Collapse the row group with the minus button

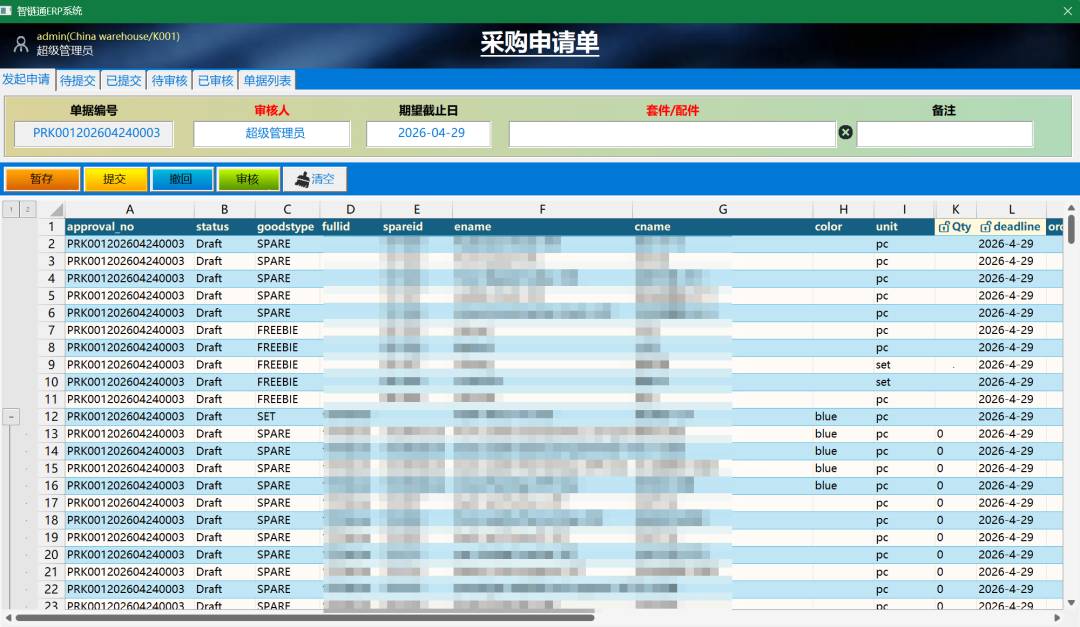[x=11, y=416]
